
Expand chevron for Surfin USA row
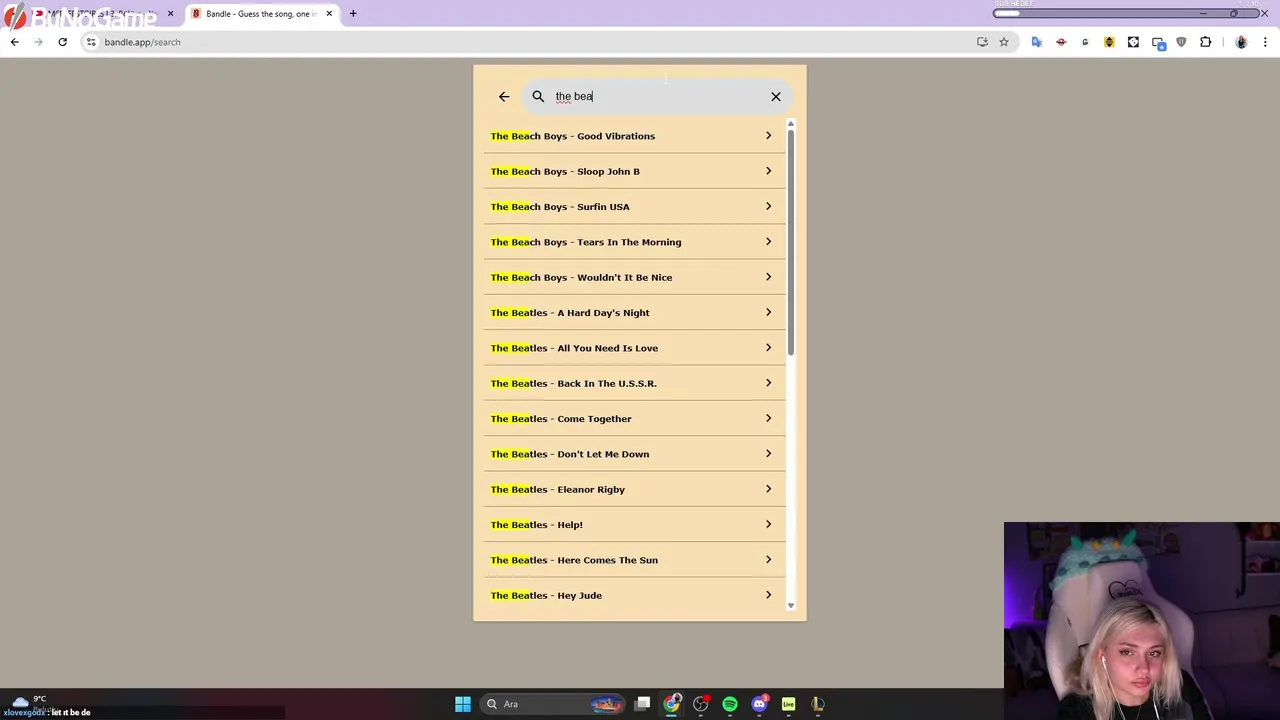pyautogui.click(x=768, y=206)
